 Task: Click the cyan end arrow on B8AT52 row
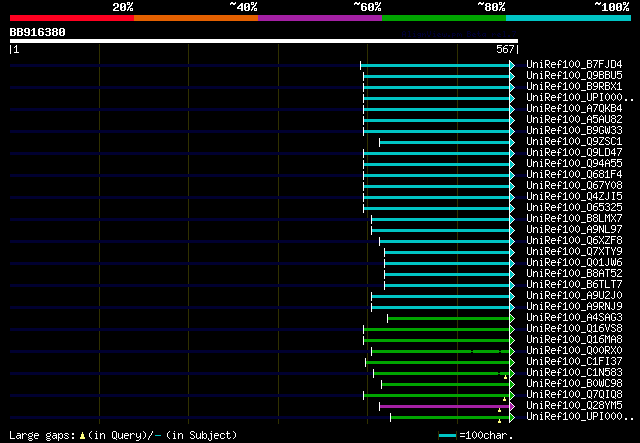(x=512, y=275)
